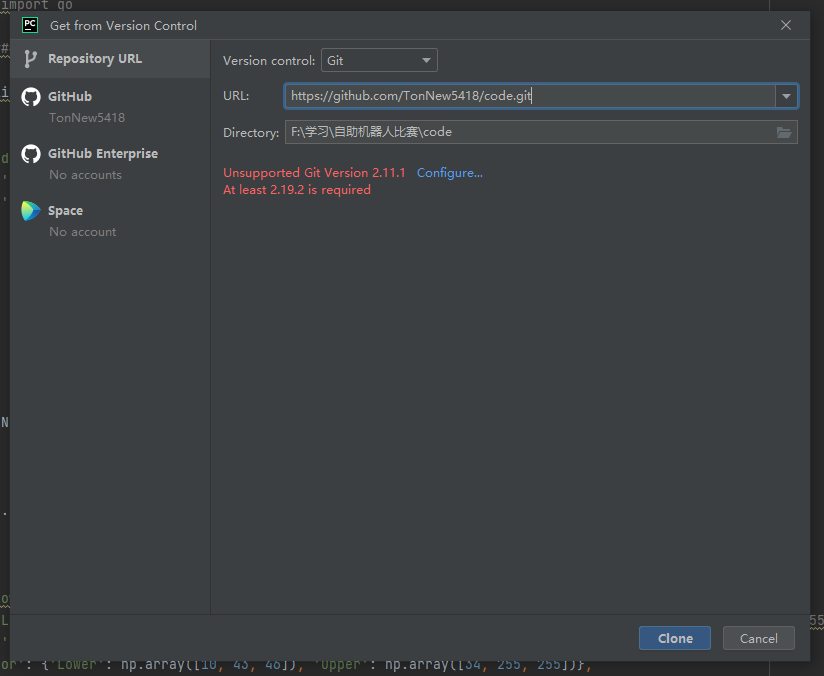Viewport: 824px width, 676px height.
Task: Open the GitHub Enterprise section
Action: click(x=110, y=163)
